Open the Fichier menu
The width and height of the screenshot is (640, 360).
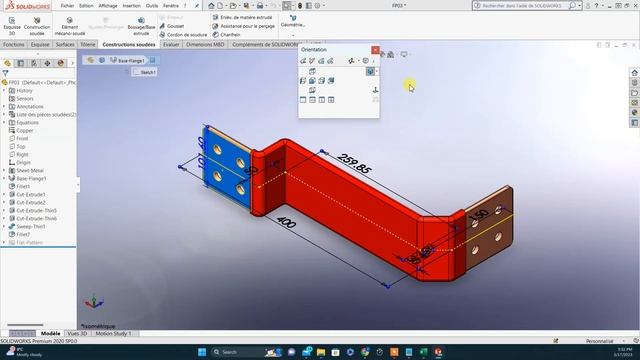(67, 6)
